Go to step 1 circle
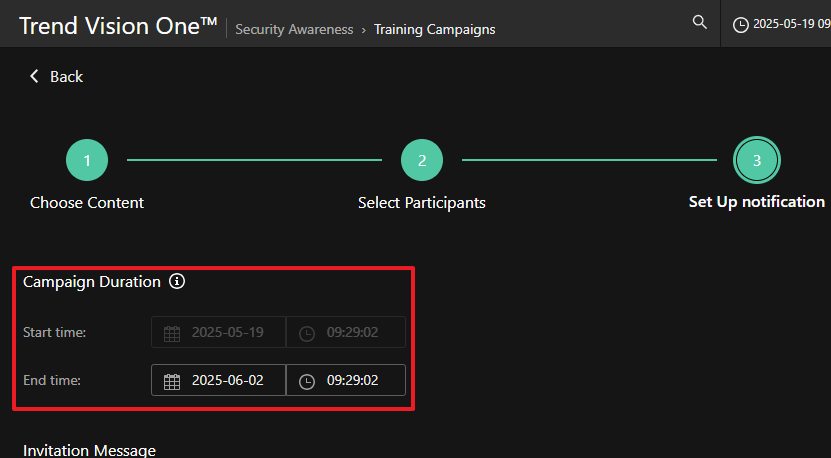Viewport: 831px width, 458px height. coord(87,160)
